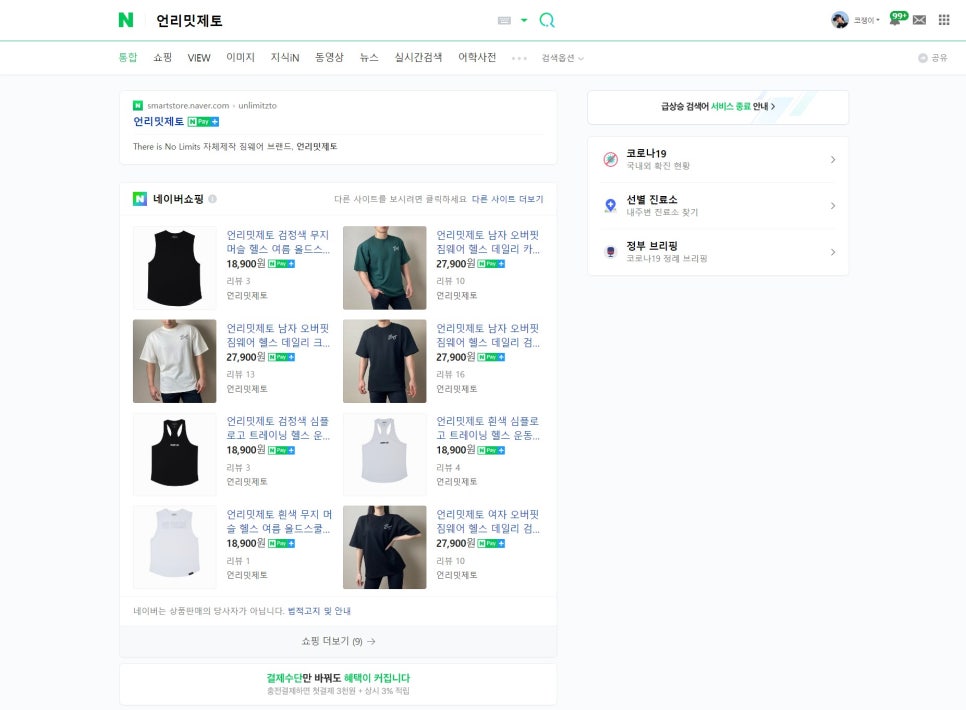Viewport: 966px width, 710px height.
Task: Open the green t-shirt product thumbnail
Action: (x=384, y=267)
